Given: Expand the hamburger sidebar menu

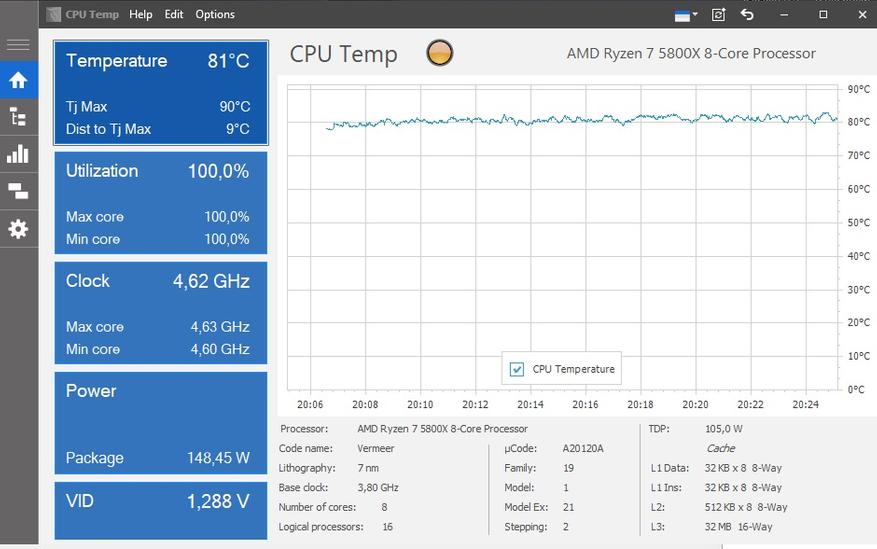Looking at the screenshot, I should pos(18,45).
